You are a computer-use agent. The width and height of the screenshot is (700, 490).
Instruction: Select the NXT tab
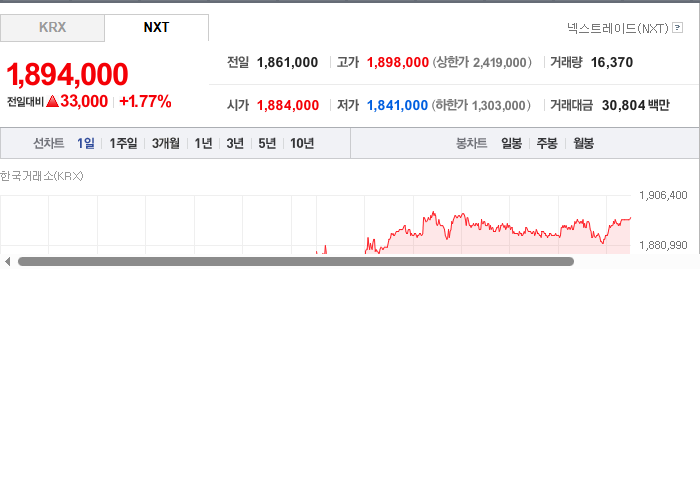click(x=156, y=28)
